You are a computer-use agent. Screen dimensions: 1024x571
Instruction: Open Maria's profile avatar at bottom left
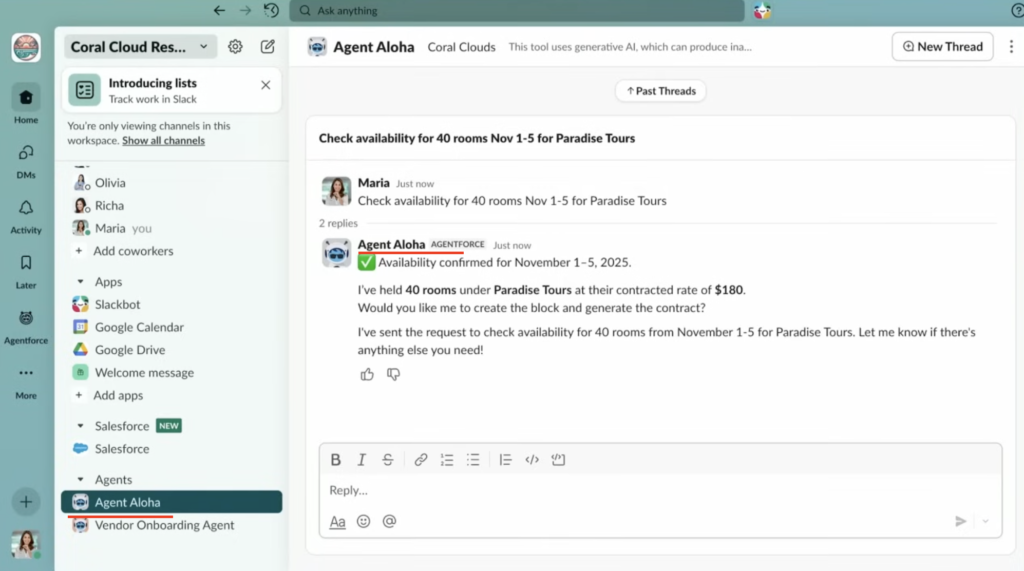pyautogui.click(x=25, y=544)
